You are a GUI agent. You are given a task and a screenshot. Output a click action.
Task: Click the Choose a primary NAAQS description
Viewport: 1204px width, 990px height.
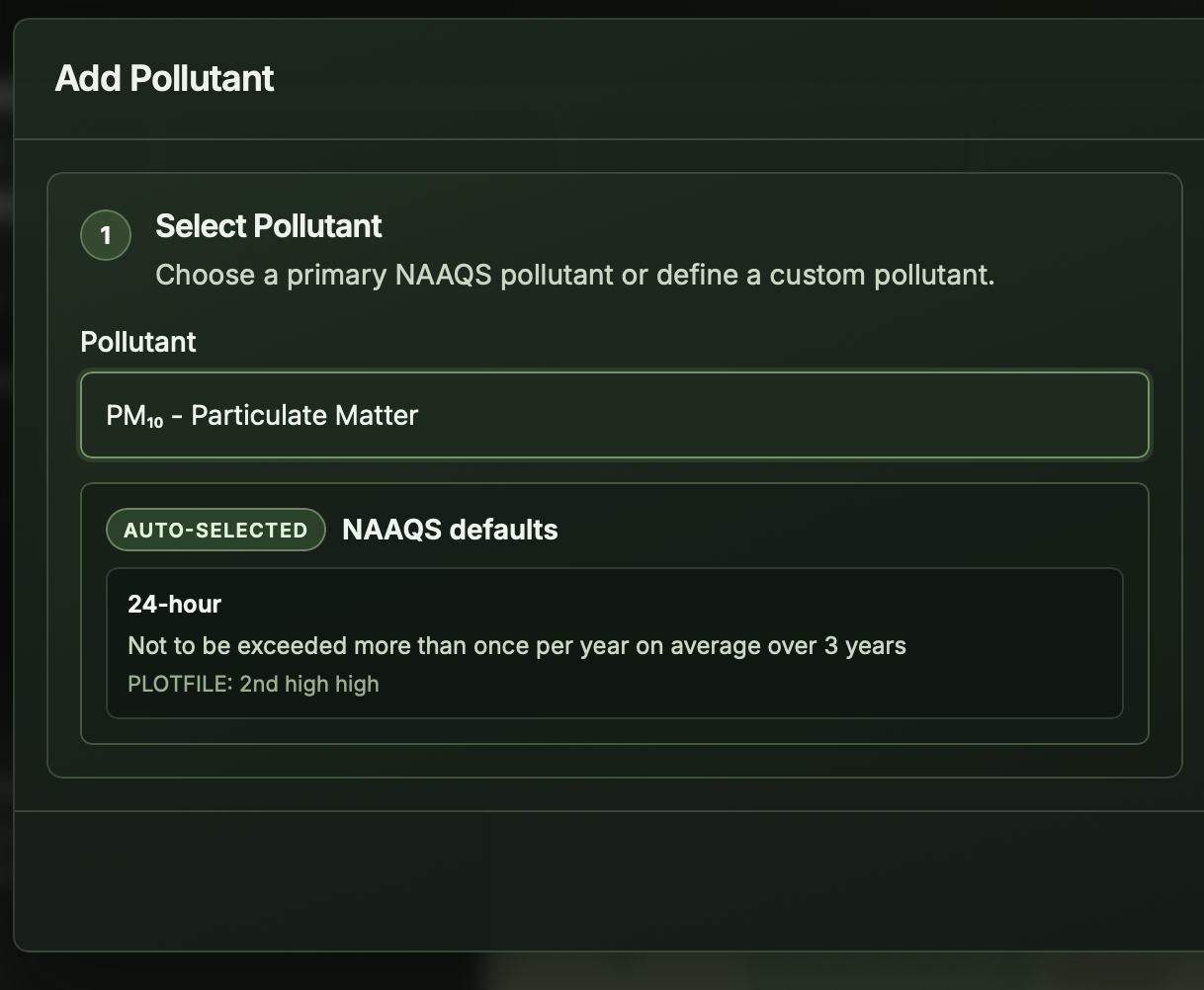click(573, 275)
